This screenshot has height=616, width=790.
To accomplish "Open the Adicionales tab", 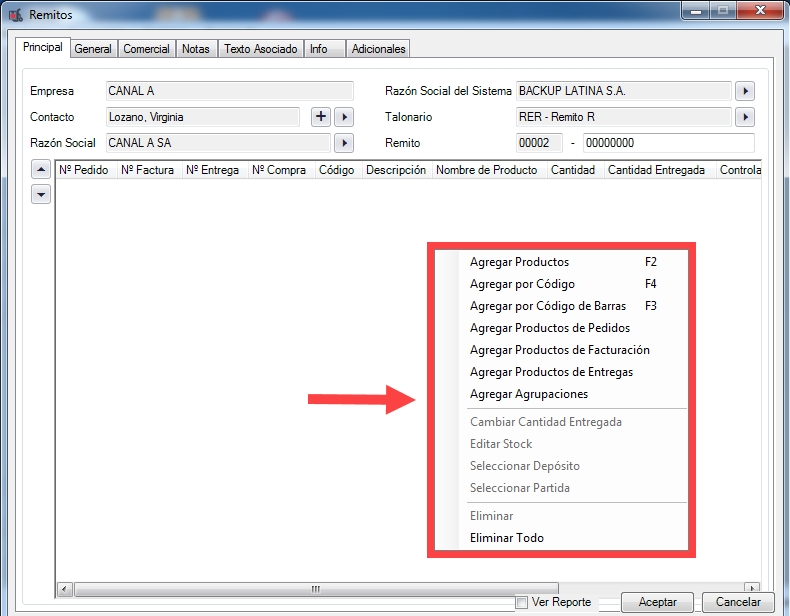I will point(378,49).
